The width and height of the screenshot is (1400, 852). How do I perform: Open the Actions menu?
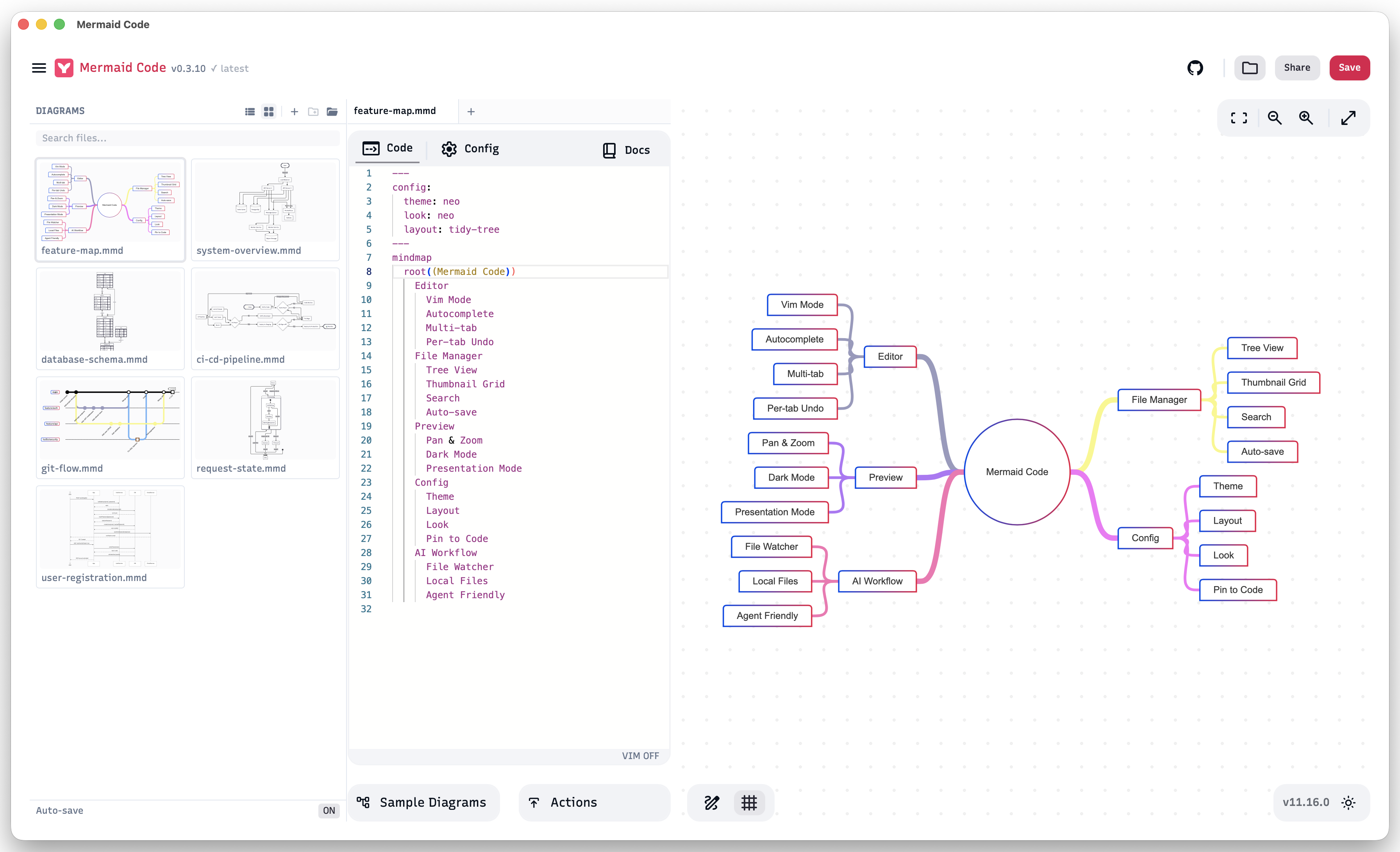(x=594, y=802)
